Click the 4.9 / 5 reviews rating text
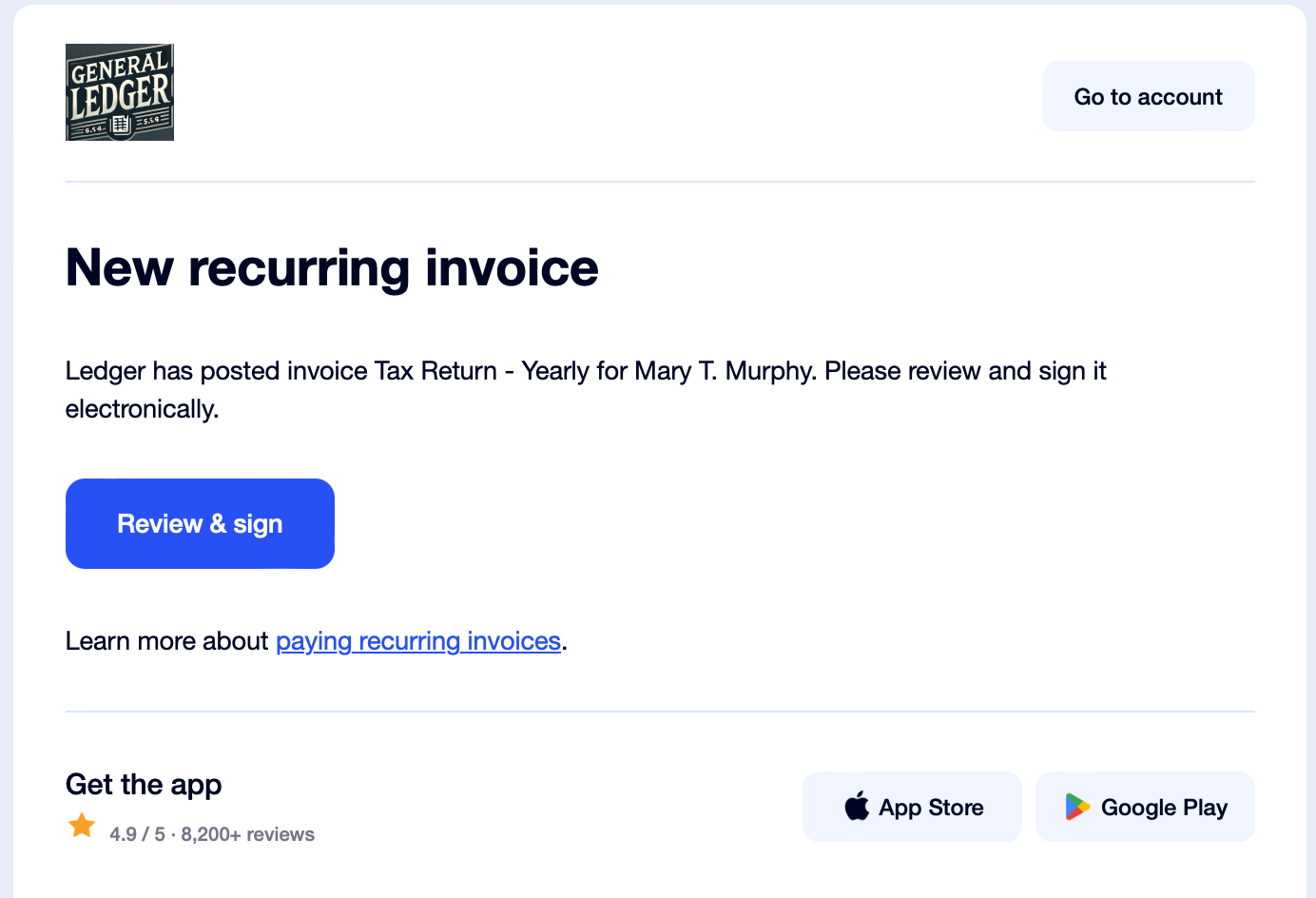Image resolution: width=1316 pixels, height=898 pixels. click(x=212, y=834)
